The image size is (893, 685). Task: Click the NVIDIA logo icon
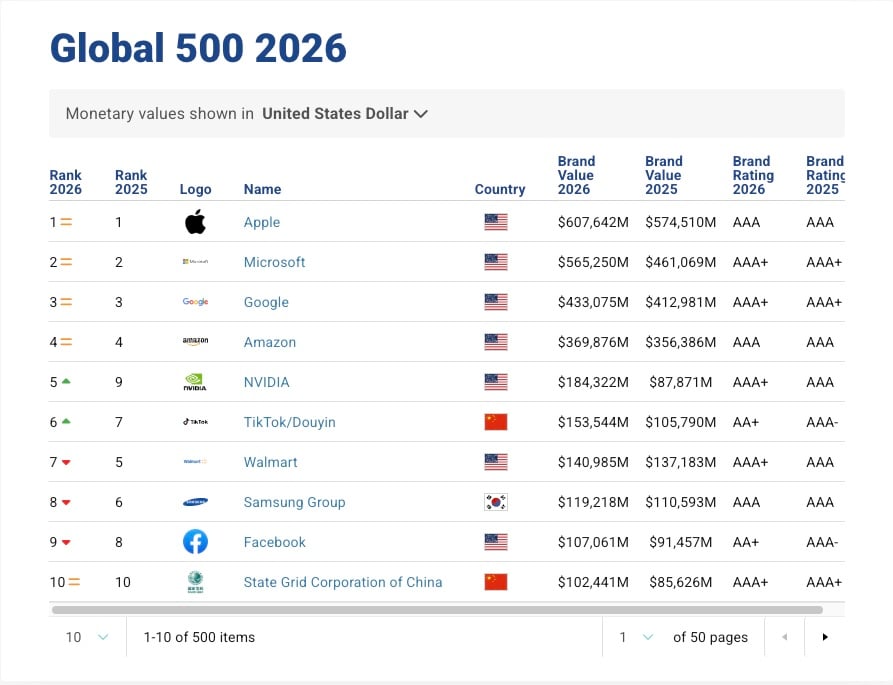[193, 382]
